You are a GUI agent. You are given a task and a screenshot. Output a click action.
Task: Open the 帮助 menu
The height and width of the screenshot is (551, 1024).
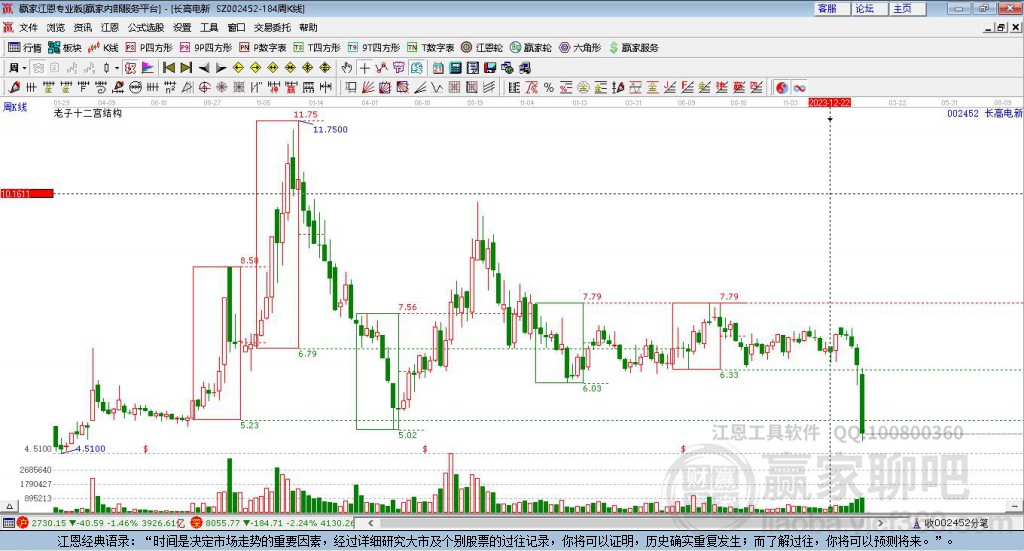point(308,27)
